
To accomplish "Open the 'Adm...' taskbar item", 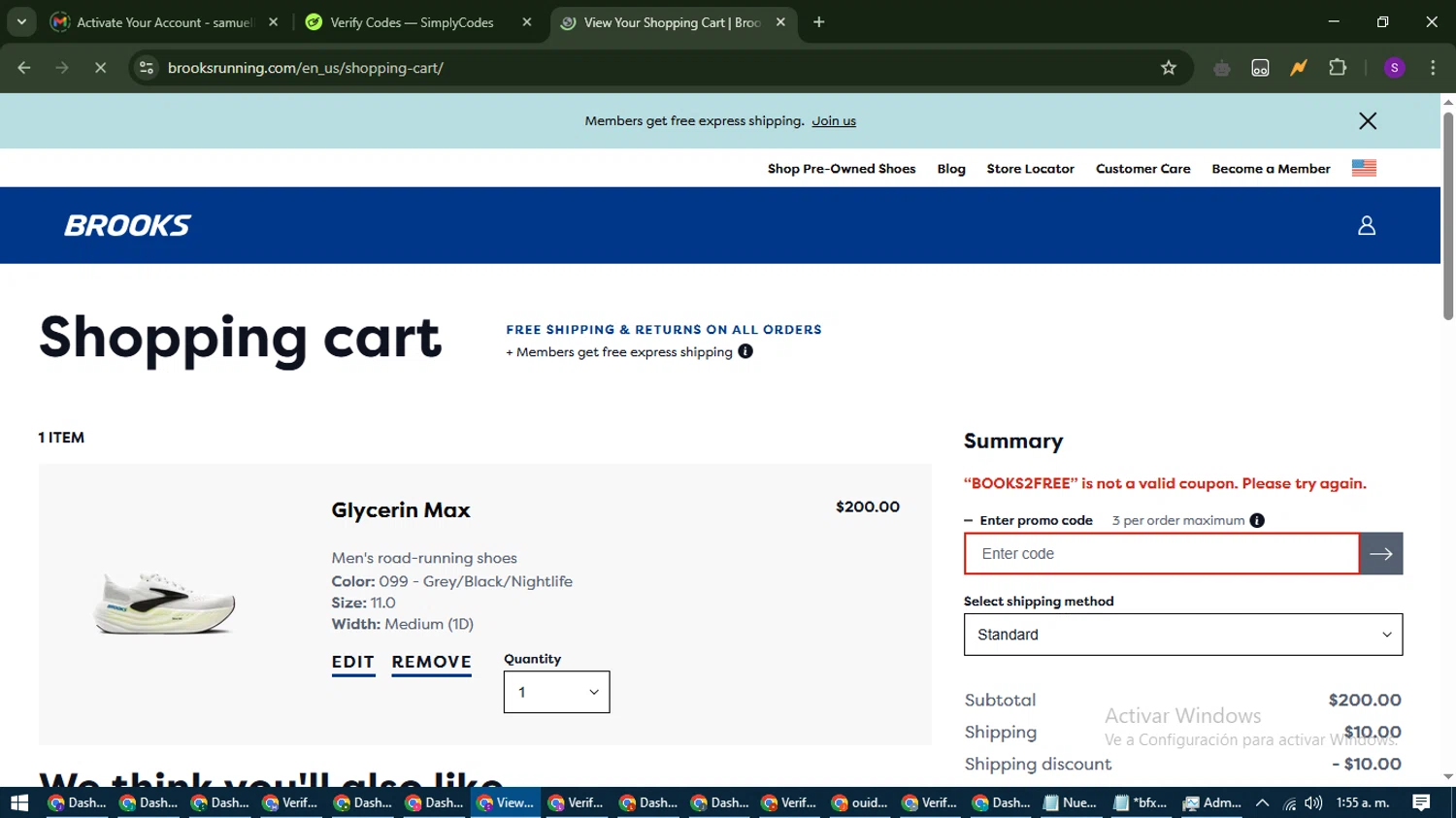I will tap(1211, 802).
